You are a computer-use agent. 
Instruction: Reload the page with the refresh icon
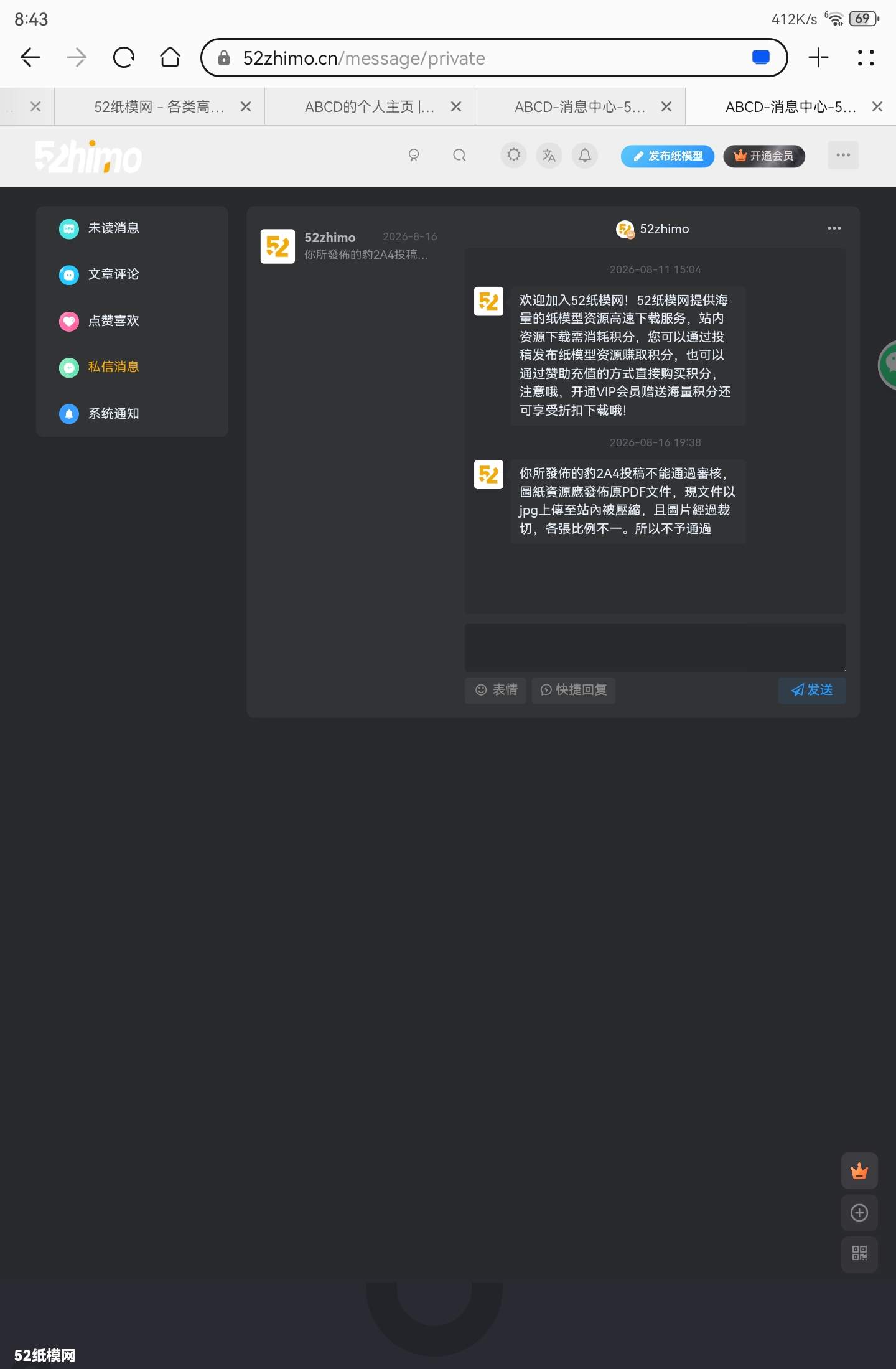[123, 58]
